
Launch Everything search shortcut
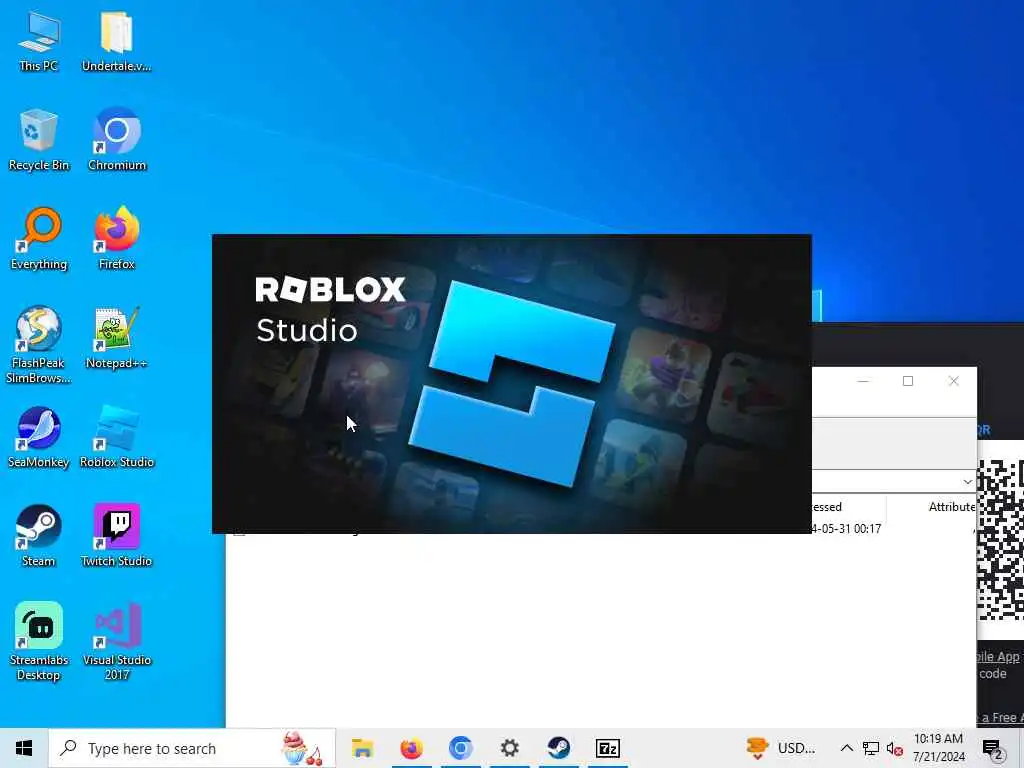39,239
